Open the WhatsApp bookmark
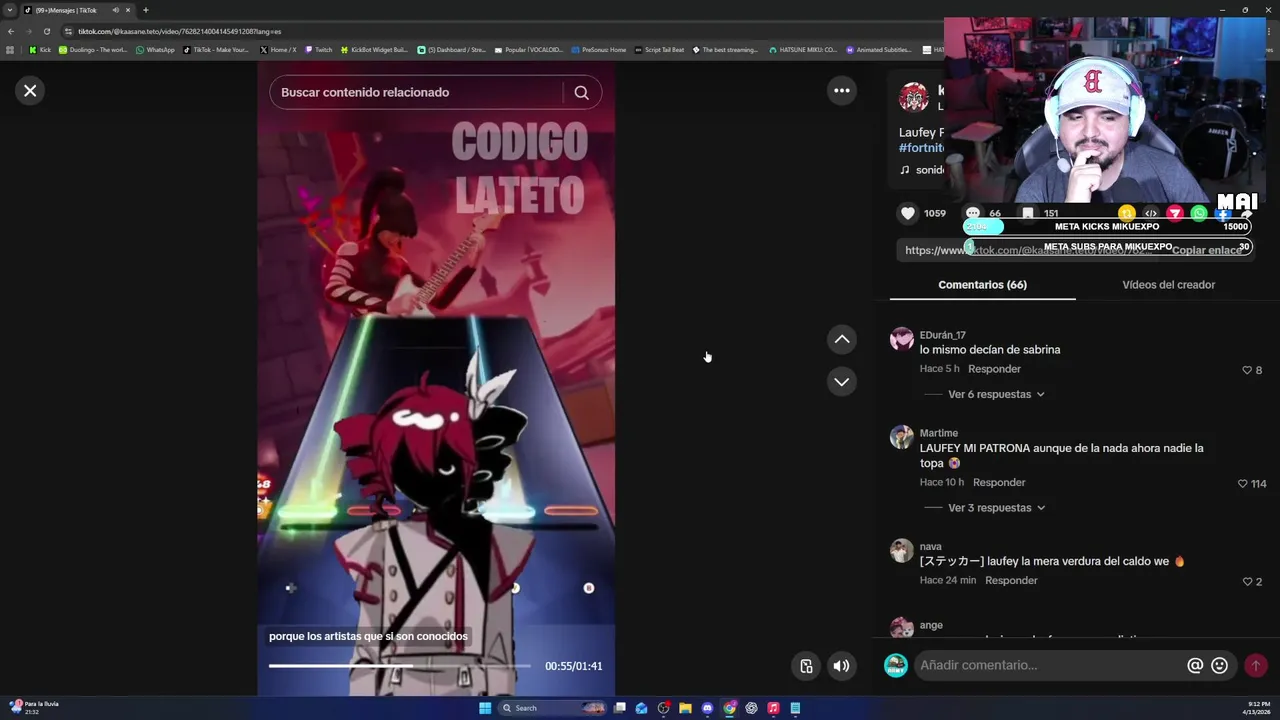 (x=155, y=50)
